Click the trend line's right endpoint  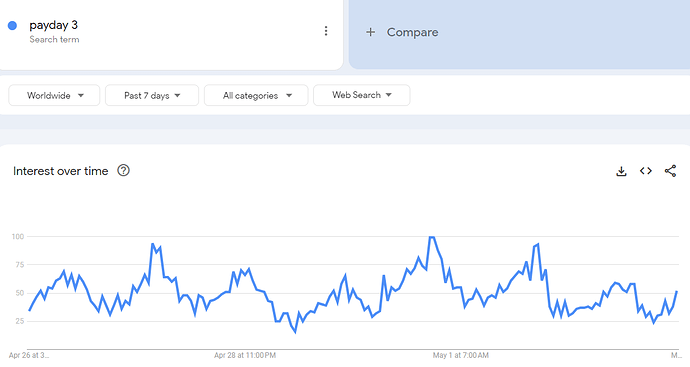coord(677,291)
